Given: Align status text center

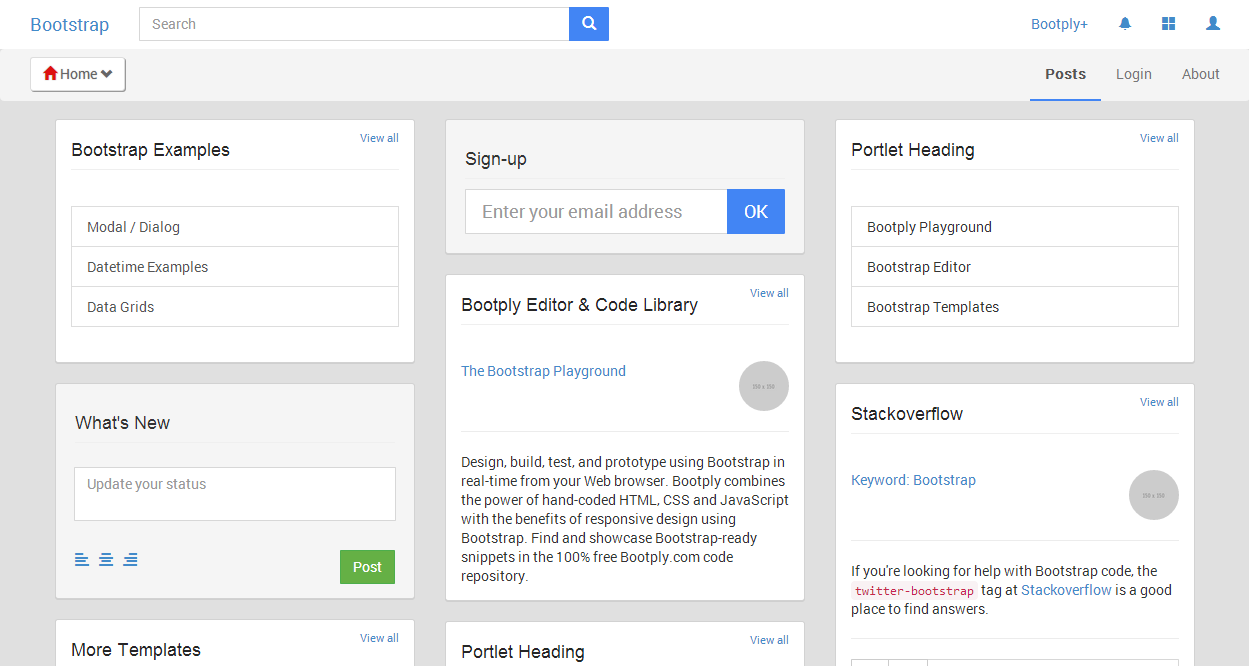Looking at the screenshot, I should [106, 560].
